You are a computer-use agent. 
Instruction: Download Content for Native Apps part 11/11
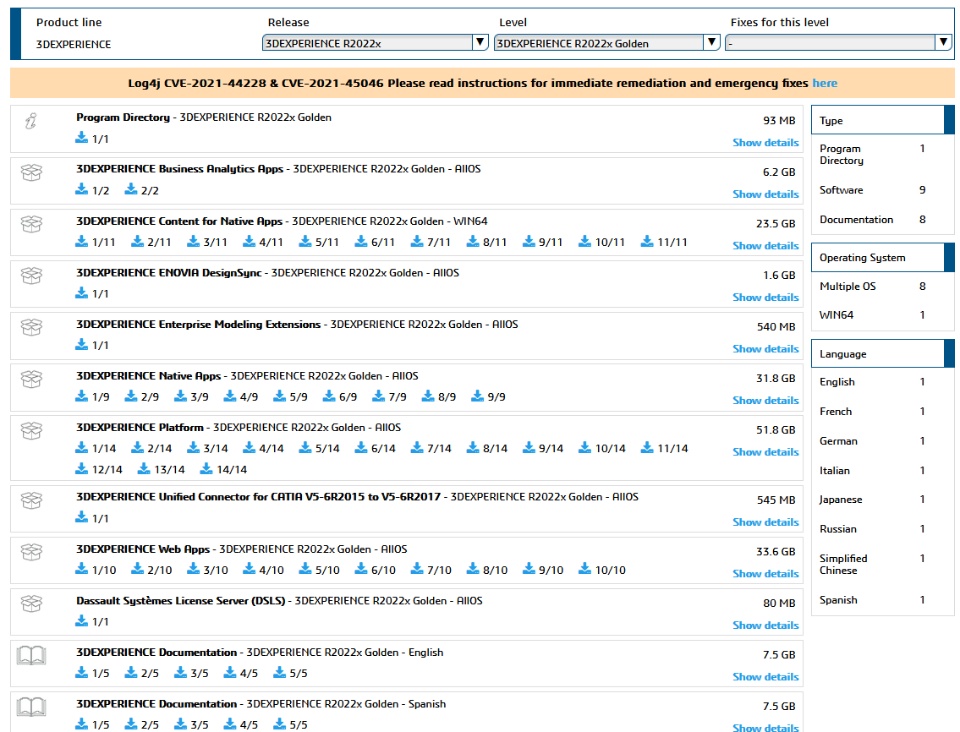tap(664, 242)
